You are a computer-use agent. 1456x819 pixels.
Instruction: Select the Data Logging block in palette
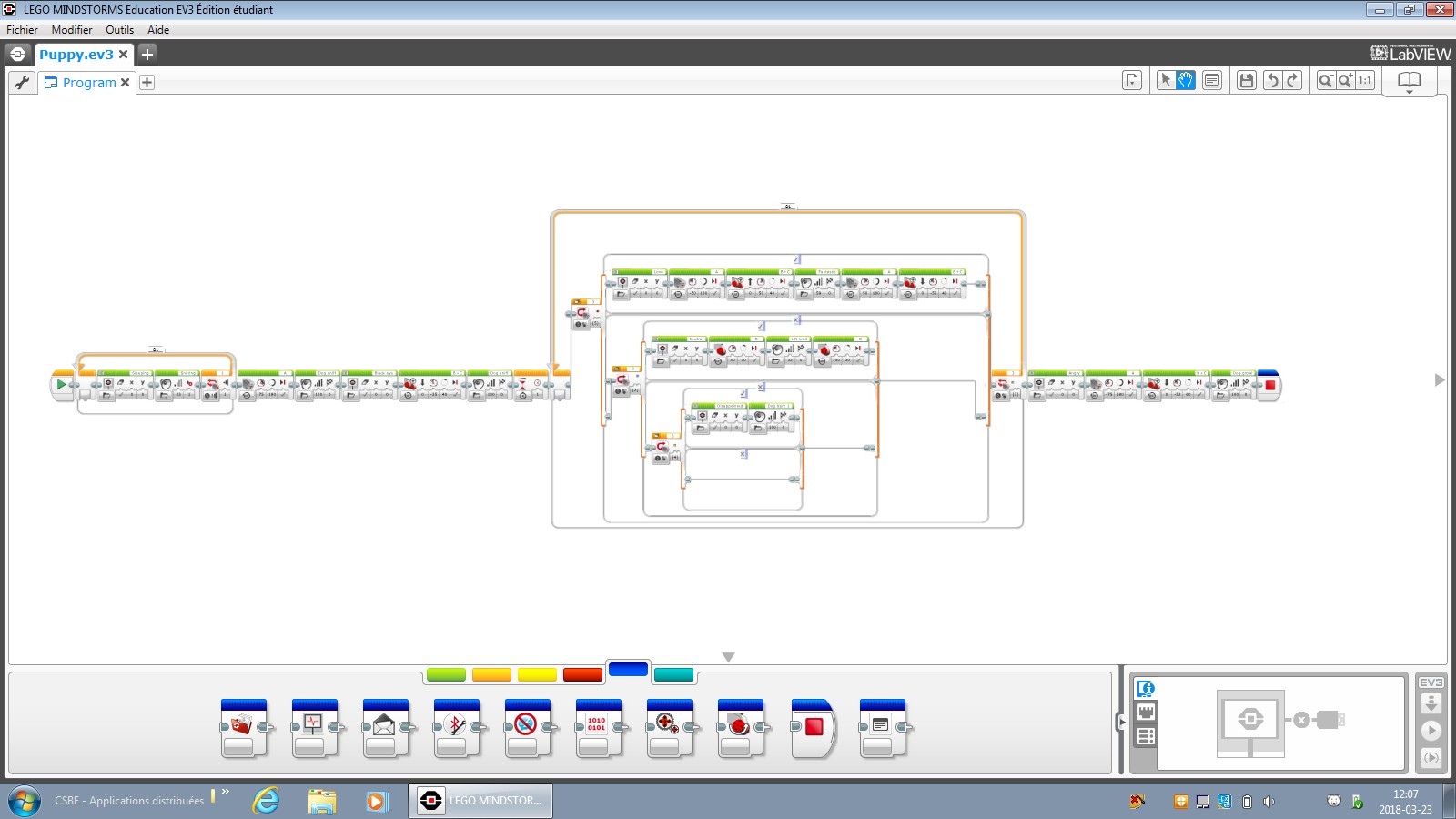pyautogui.click(x=315, y=728)
